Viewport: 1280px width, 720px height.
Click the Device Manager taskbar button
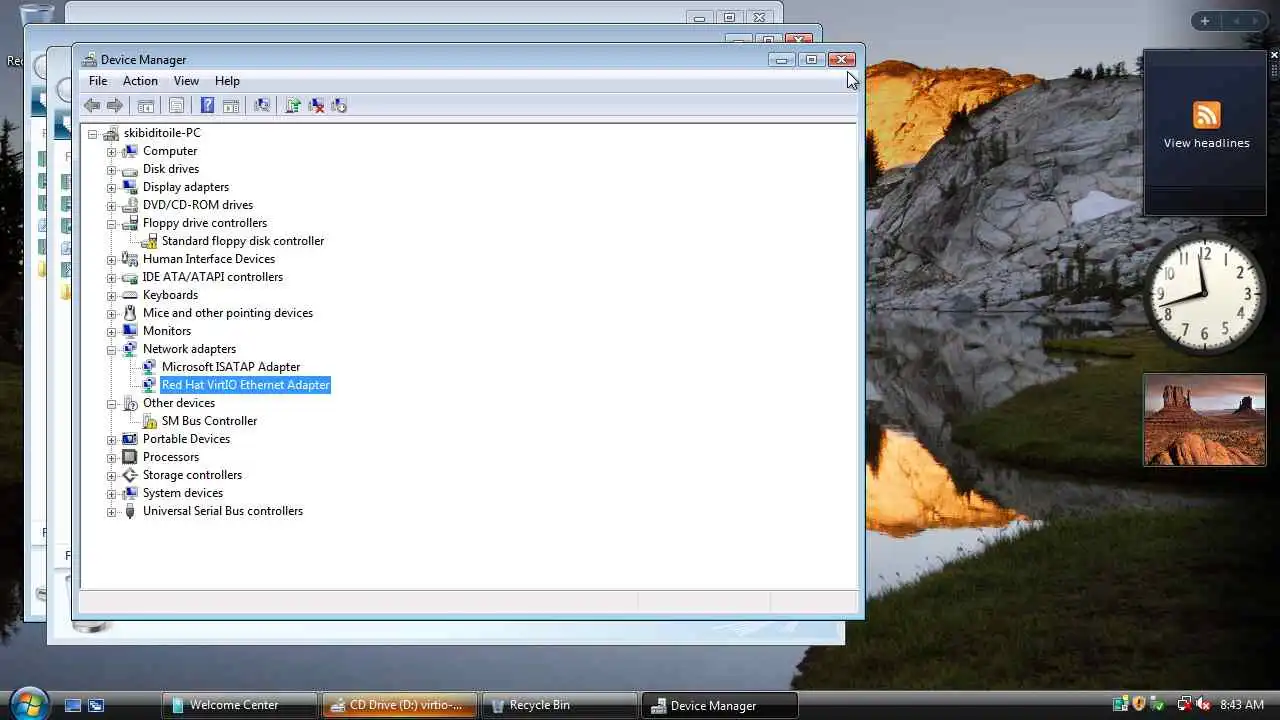click(719, 705)
